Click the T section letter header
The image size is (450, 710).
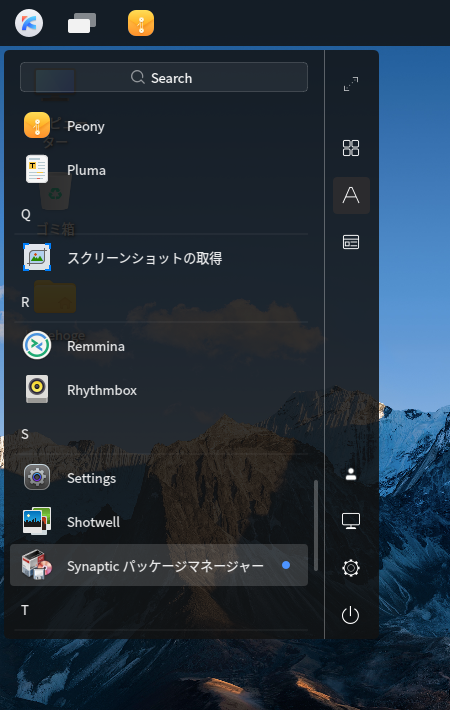point(25,610)
